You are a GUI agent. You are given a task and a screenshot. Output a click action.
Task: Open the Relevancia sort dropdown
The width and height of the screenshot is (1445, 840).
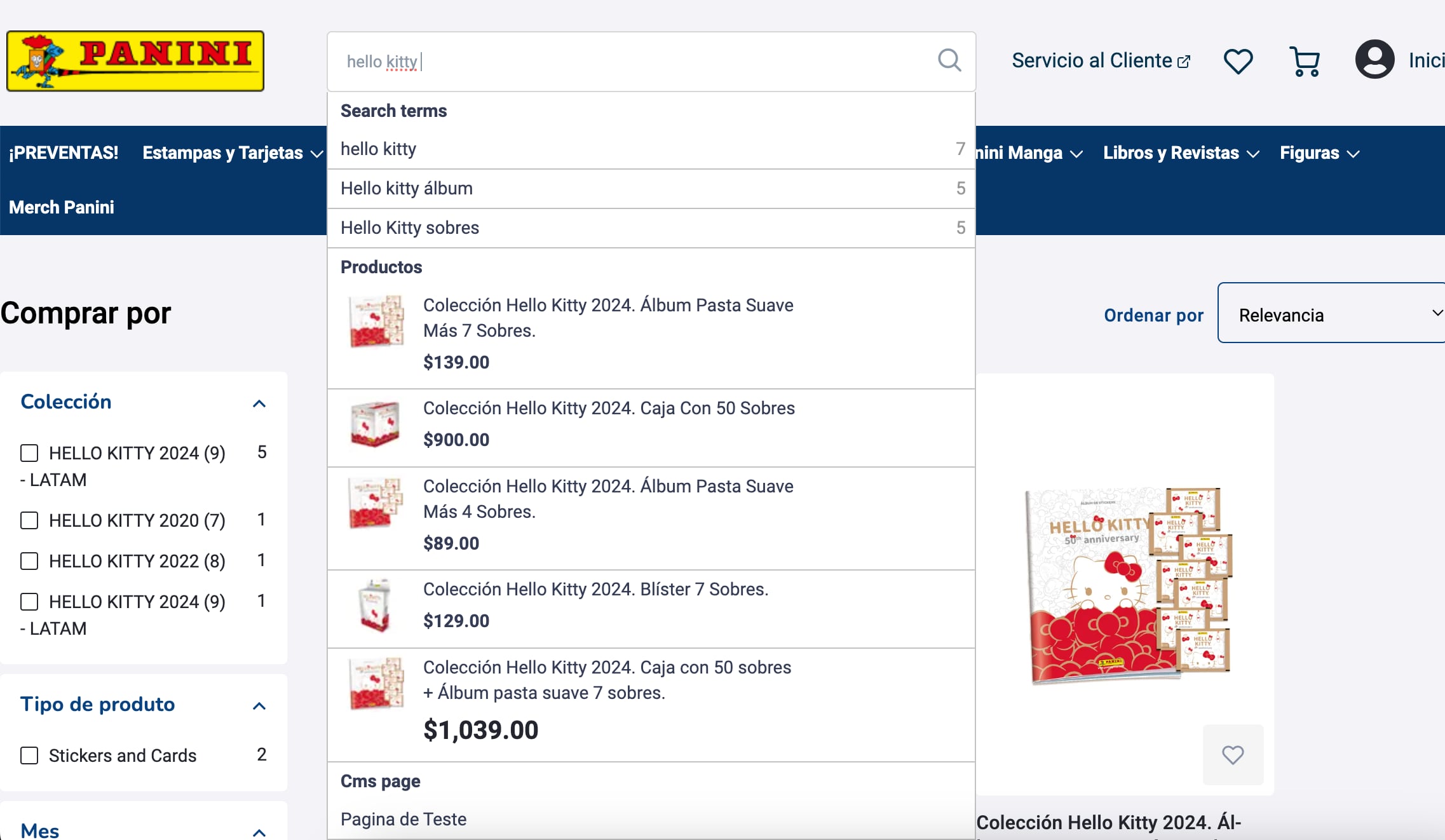[x=1331, y=313]
